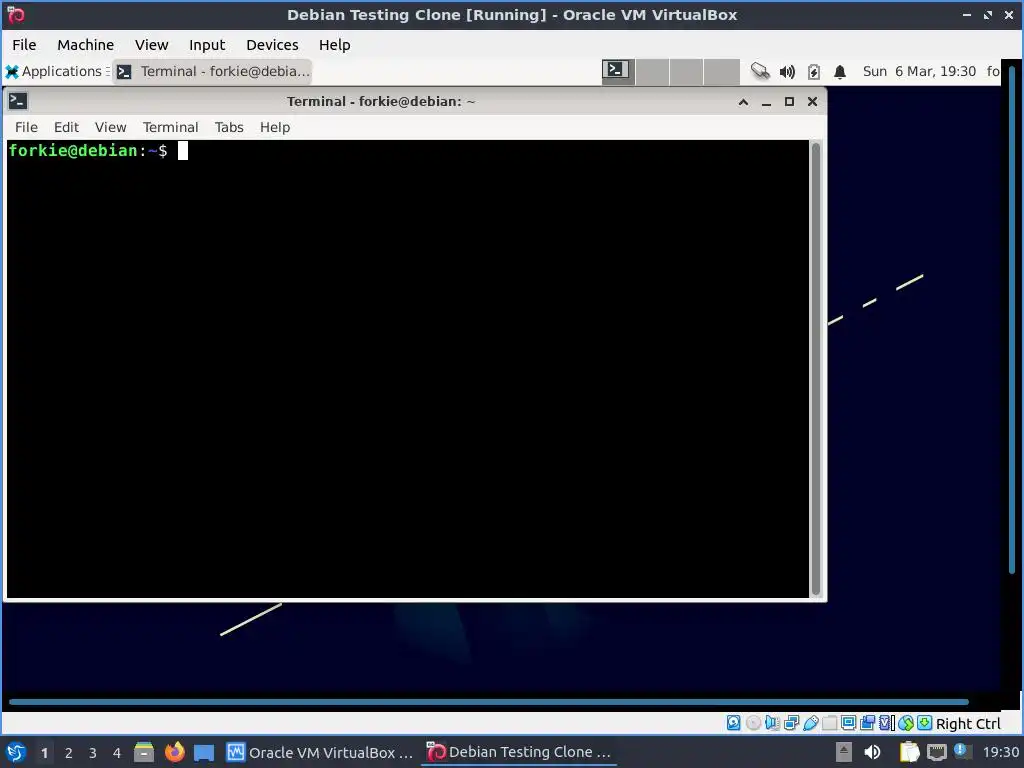The width and height of the screenshot is (1024, 768).
Task: Click the Right Ctrl host key label
Action: tap(968, 724)
